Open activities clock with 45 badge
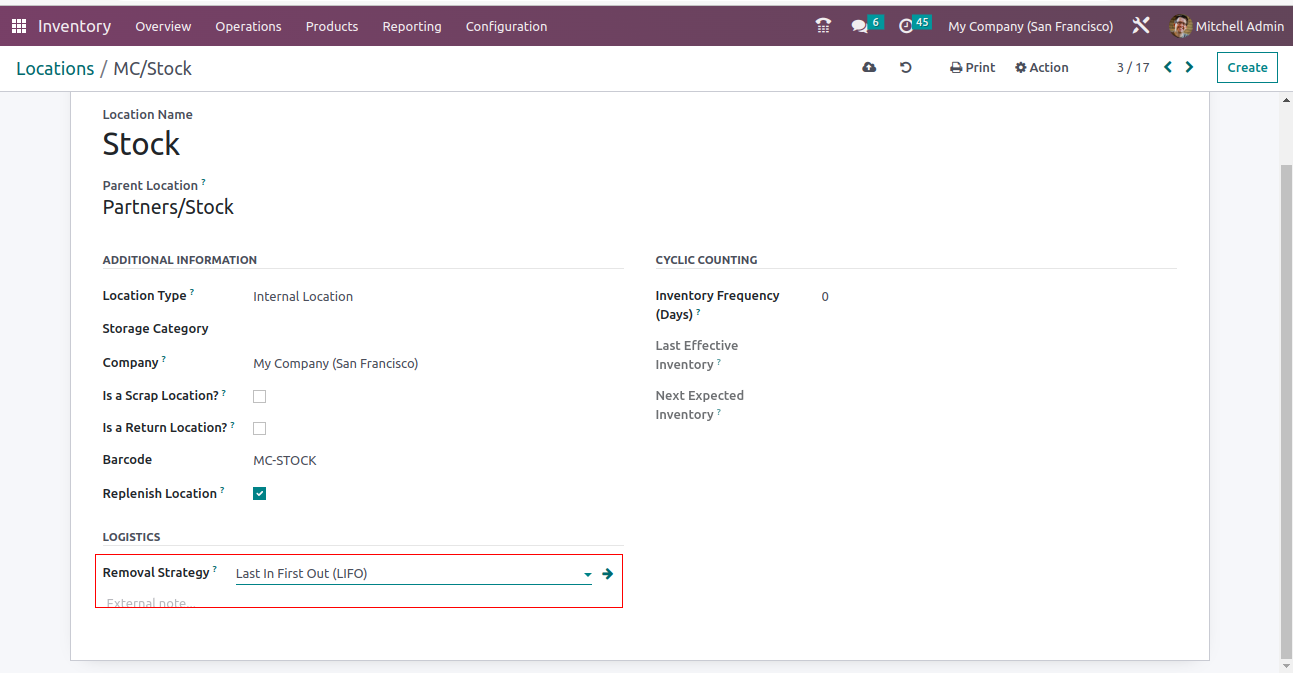 (908, 26)
